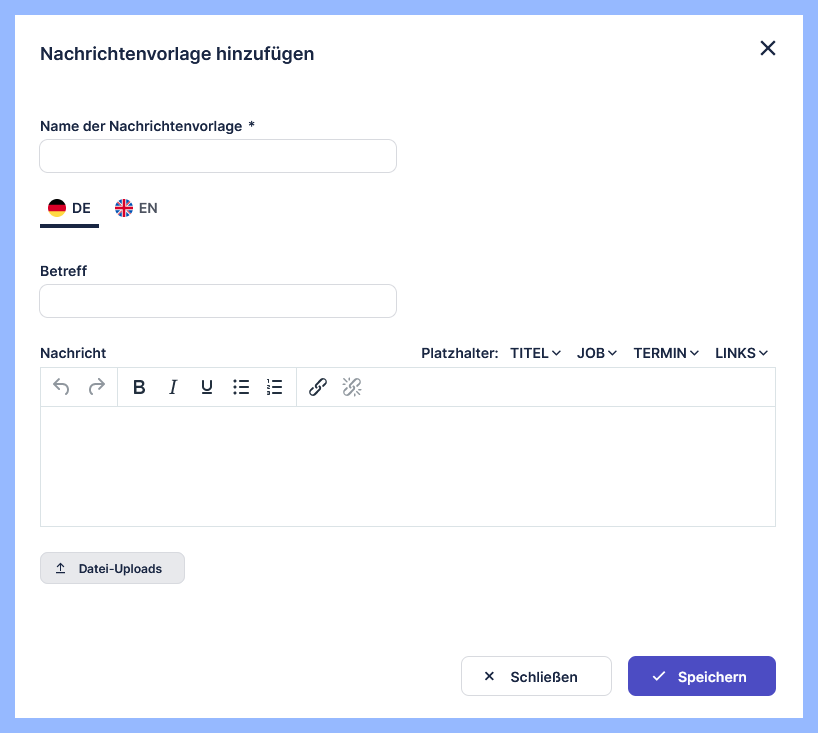Expand the LINKS placeholder dropdown
This screenshot has width=818, height=733.
pos(740,353)
